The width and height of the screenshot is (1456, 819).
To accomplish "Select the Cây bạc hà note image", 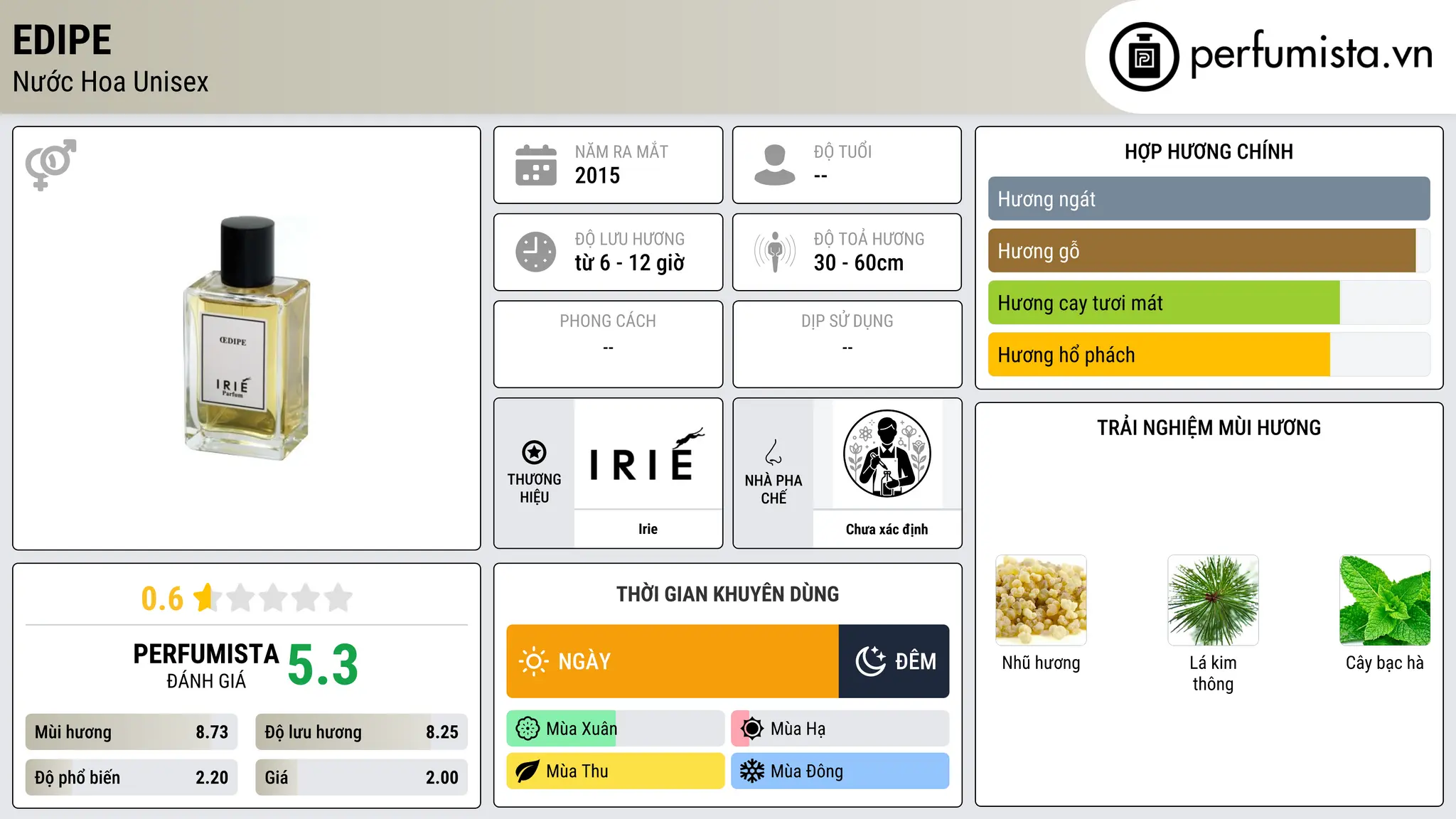I will click(1385, 600).
